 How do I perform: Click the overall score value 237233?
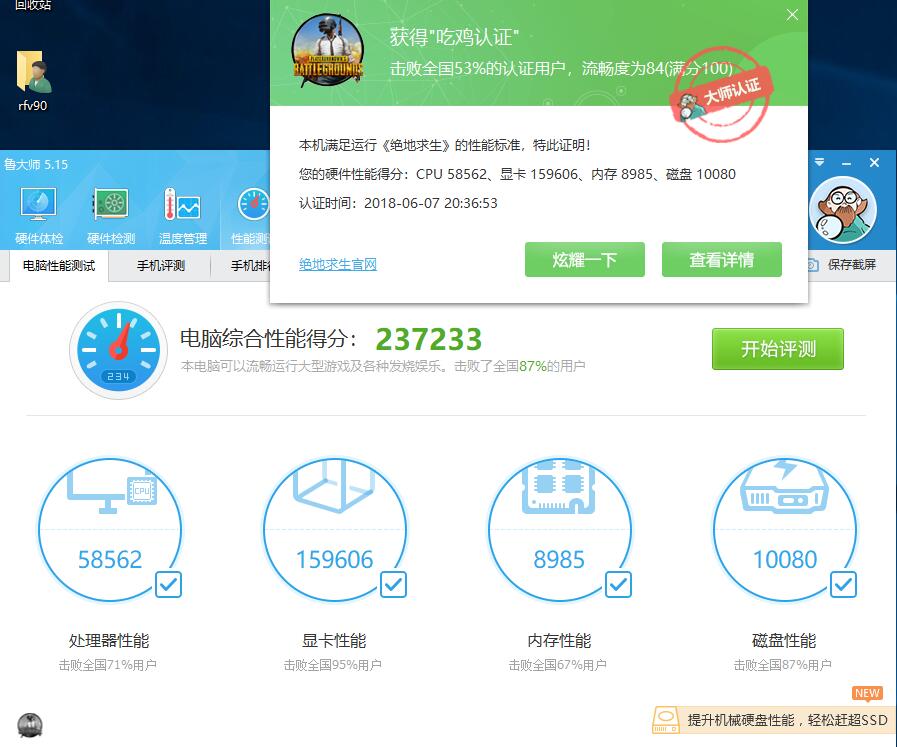pyautogui.click(x=428, y=340)
